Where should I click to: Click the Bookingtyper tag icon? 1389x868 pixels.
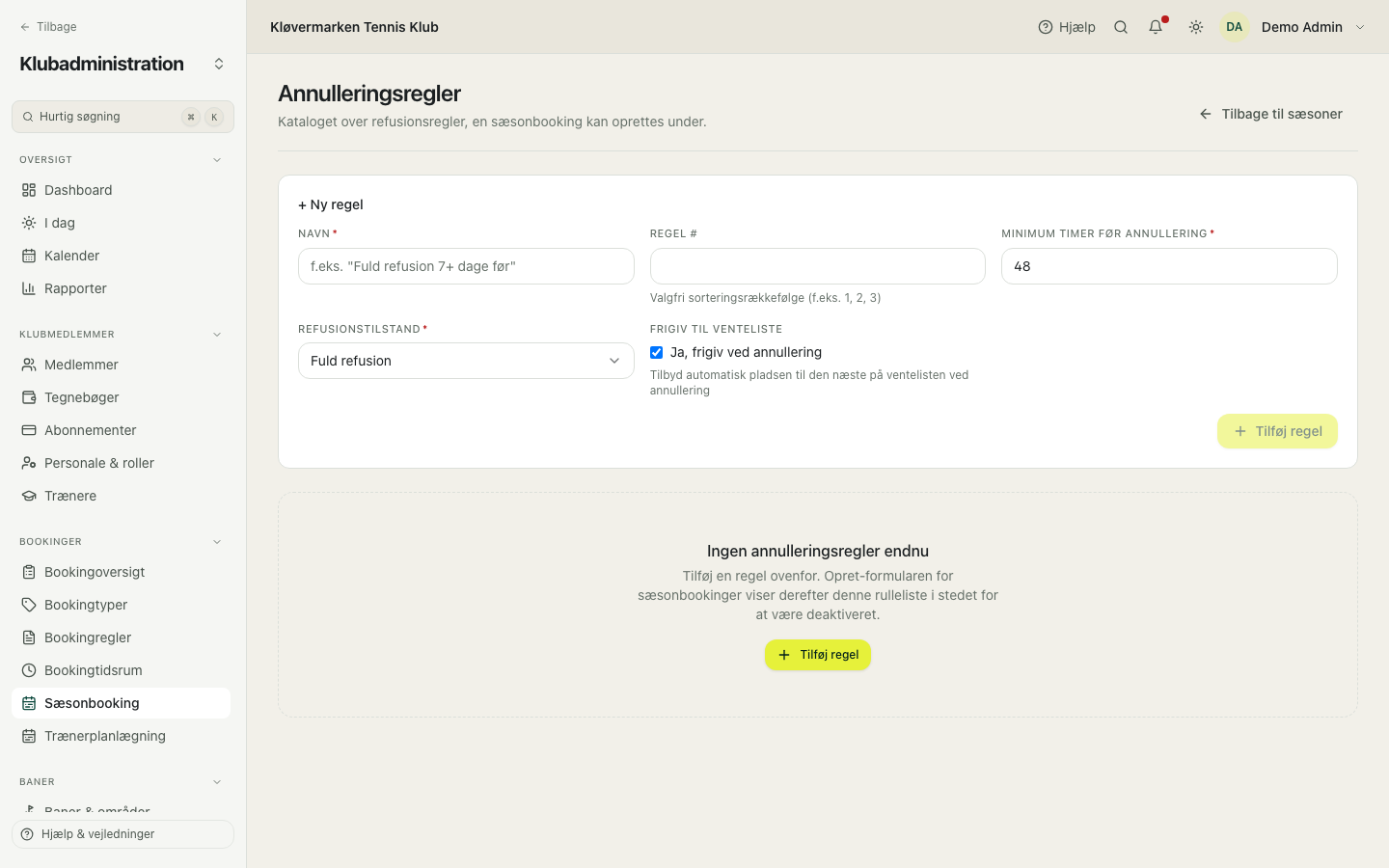(29, 605)
